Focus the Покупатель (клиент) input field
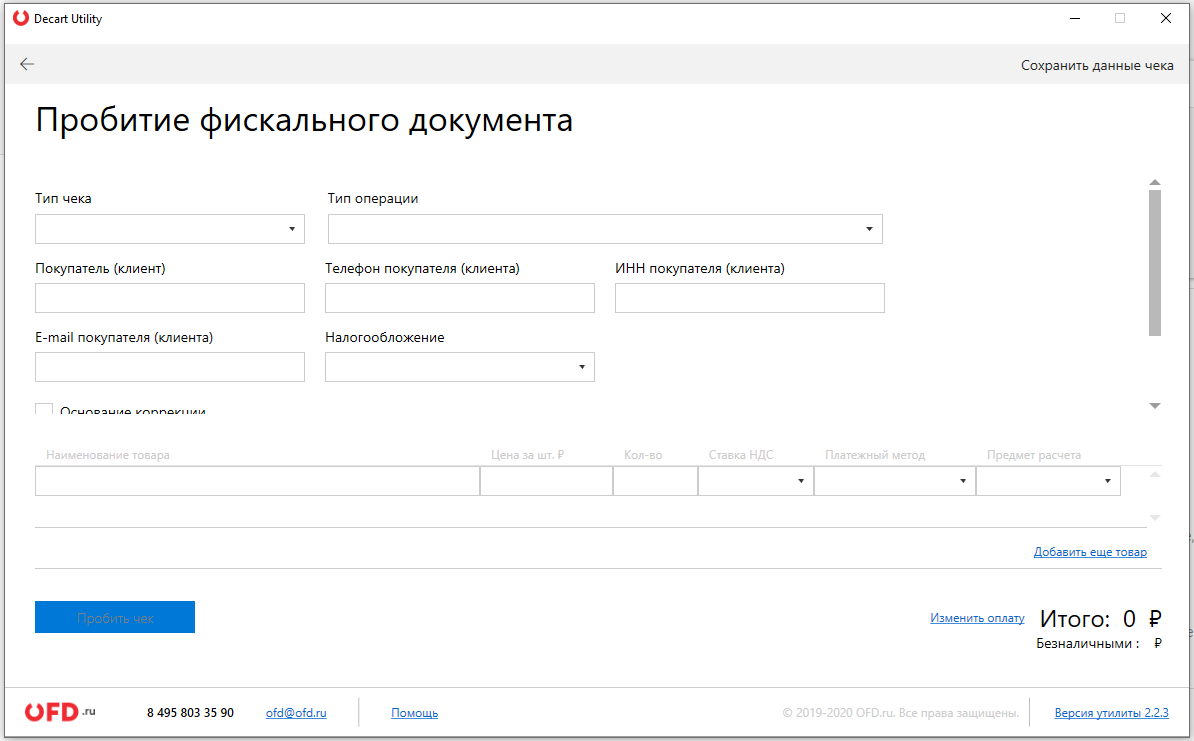 point(170,298)
